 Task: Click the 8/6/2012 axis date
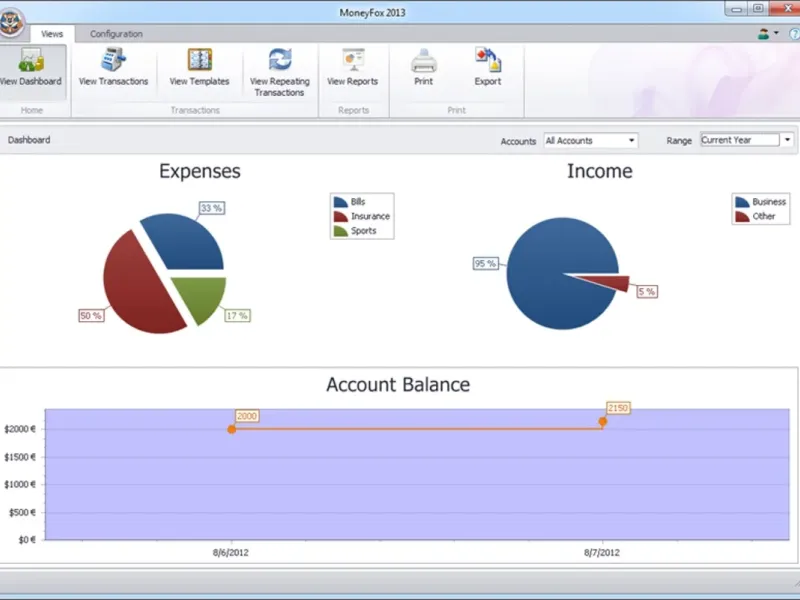231,552
